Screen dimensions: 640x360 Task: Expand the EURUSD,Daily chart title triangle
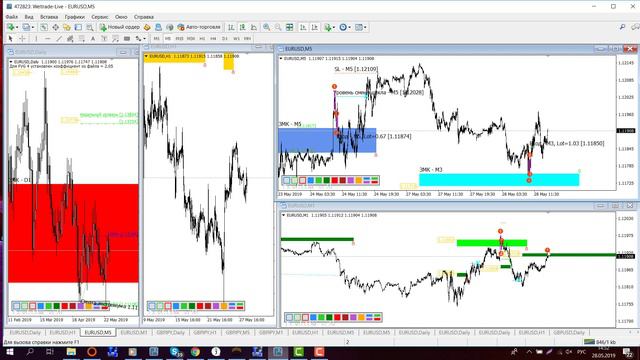pyautogui.click(x=11, y=62)
